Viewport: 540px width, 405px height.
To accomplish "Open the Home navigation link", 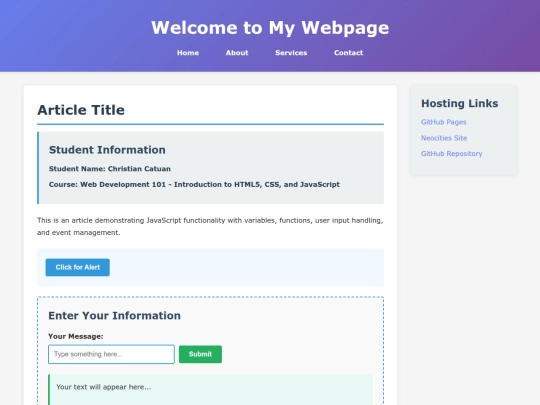I will point(188,53).
